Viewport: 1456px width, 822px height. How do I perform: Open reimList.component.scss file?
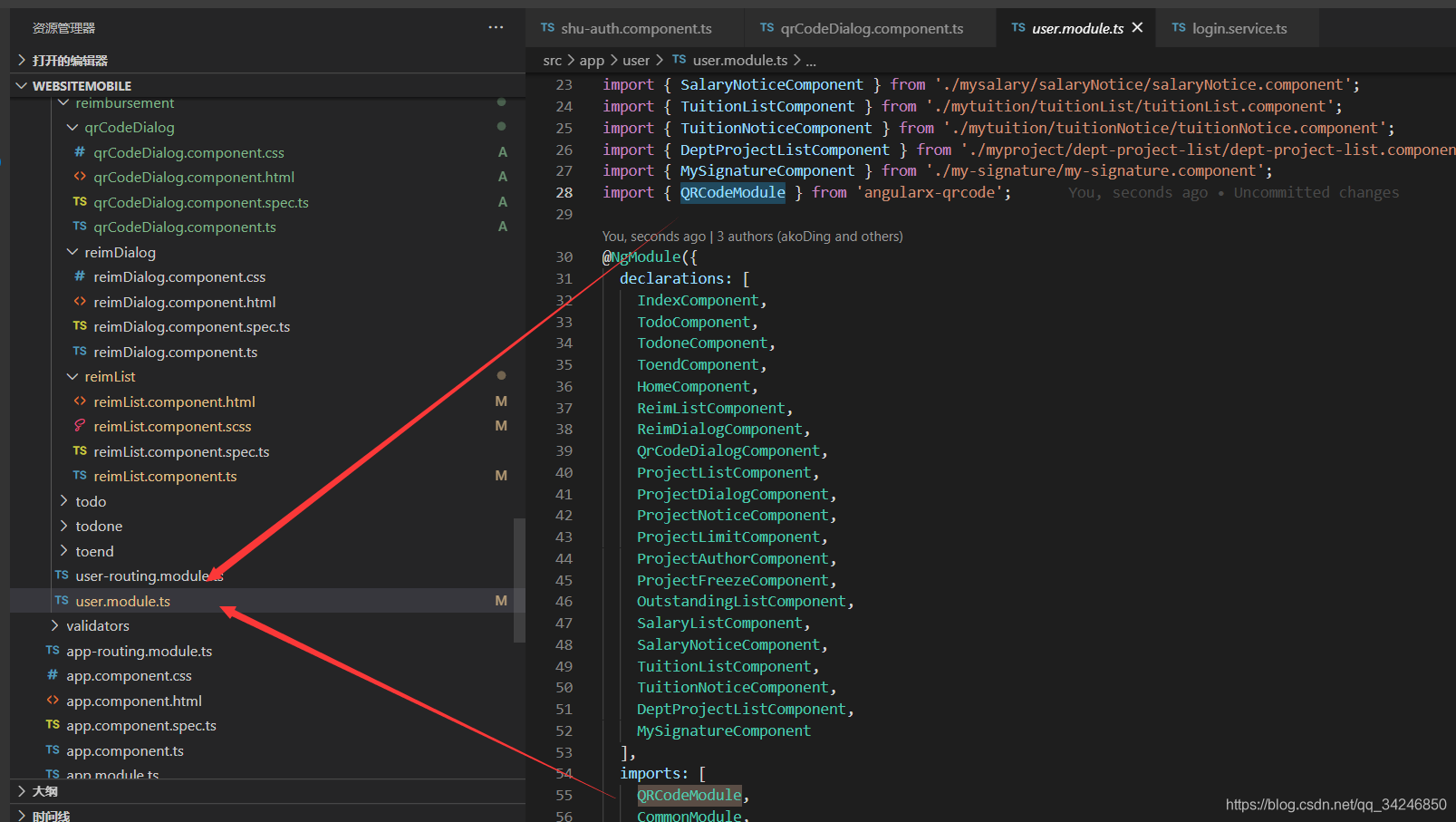pos(172,426)
